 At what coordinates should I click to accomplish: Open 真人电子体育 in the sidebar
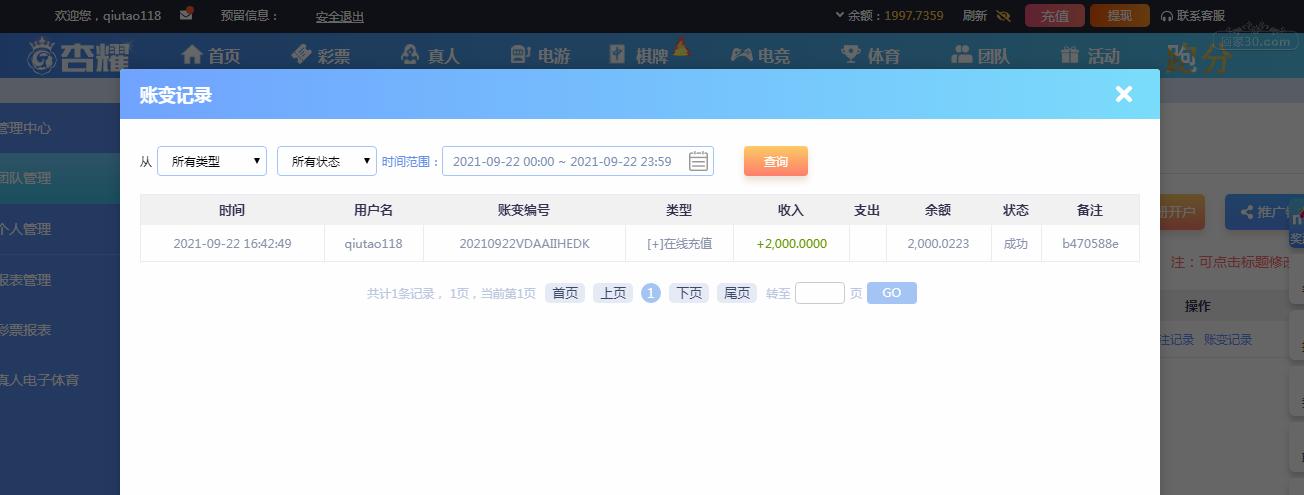60,380
